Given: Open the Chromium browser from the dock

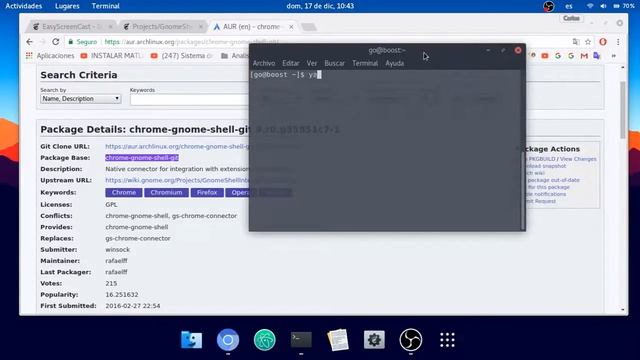Looking at the screenshot, I should click(228, 340).
